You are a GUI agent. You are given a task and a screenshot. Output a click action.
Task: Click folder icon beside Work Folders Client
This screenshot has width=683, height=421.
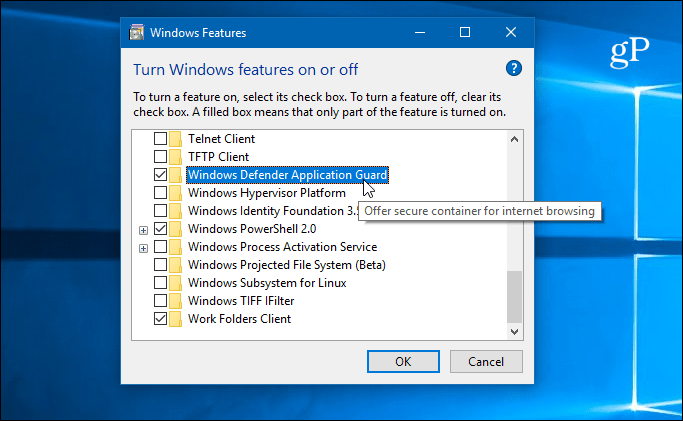(x=175, y=319)
